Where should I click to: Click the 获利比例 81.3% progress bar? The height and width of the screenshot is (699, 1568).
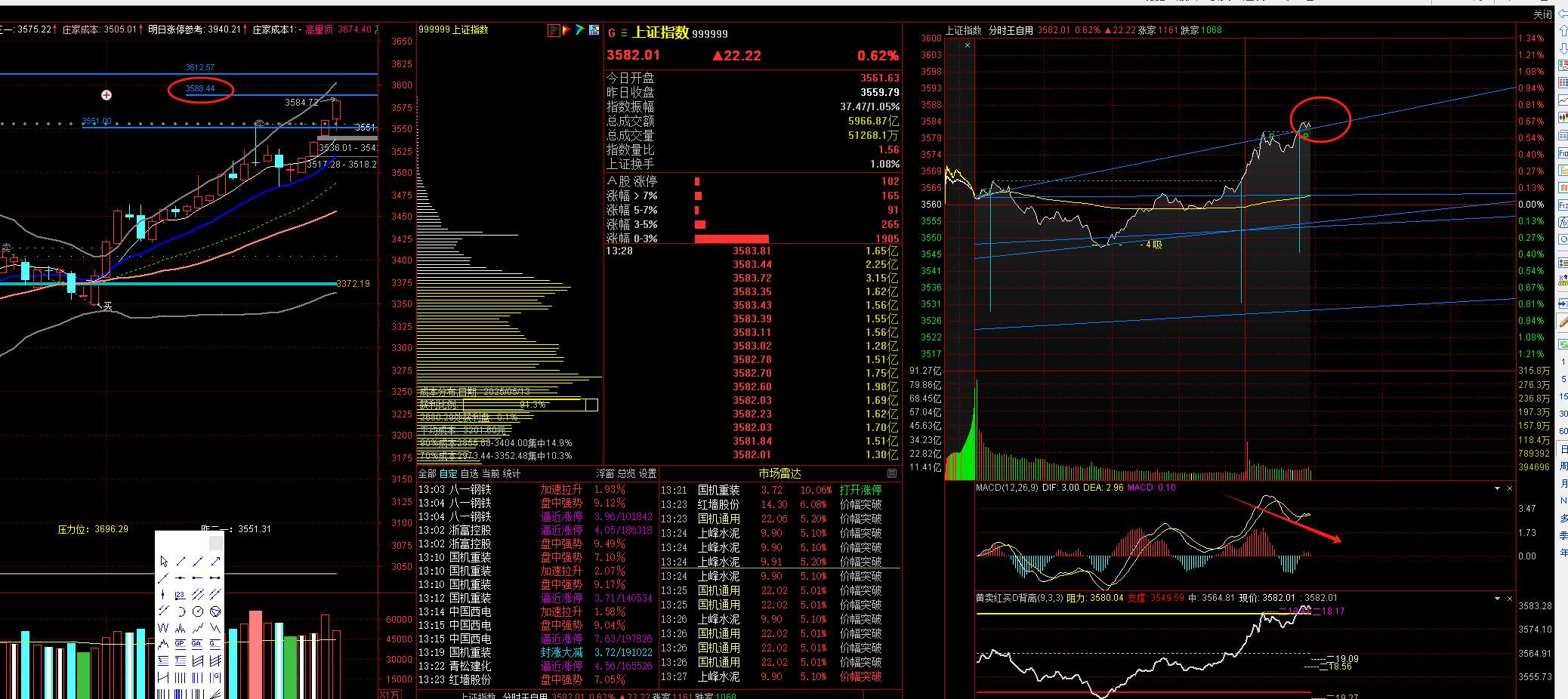529,405
